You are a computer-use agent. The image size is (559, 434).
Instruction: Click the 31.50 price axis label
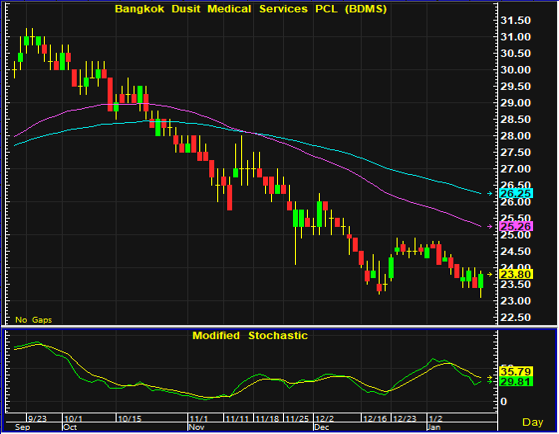tap(516, 21)
